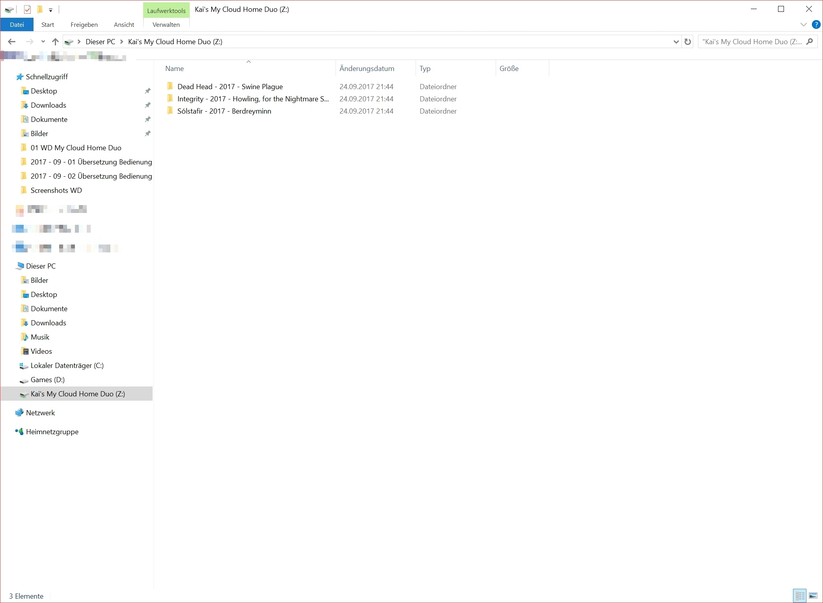Open the blue Help question mark icon
The width and height of the screenshot is (823, 603).
[816, 24]
